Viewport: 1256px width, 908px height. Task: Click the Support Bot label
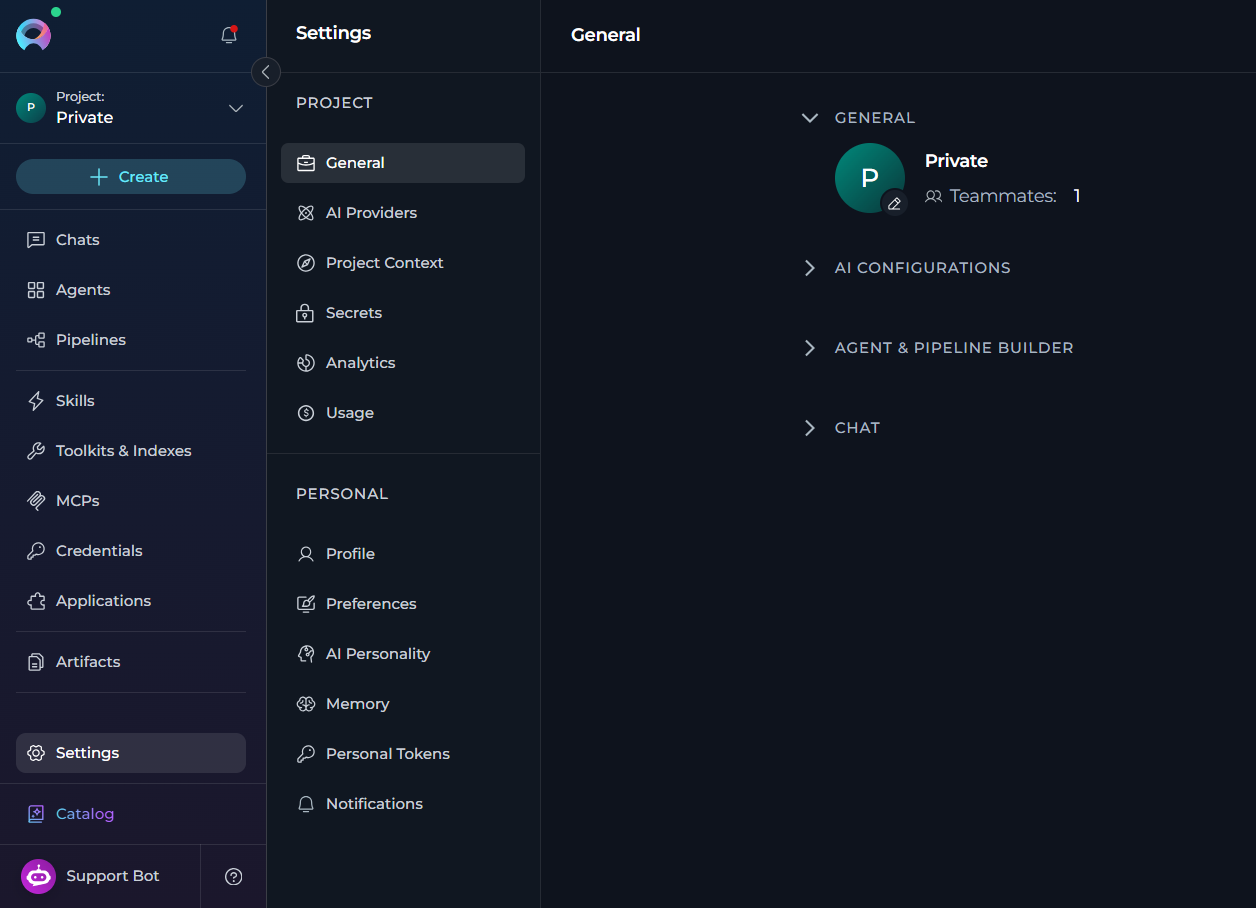click(x=113, y=876)
